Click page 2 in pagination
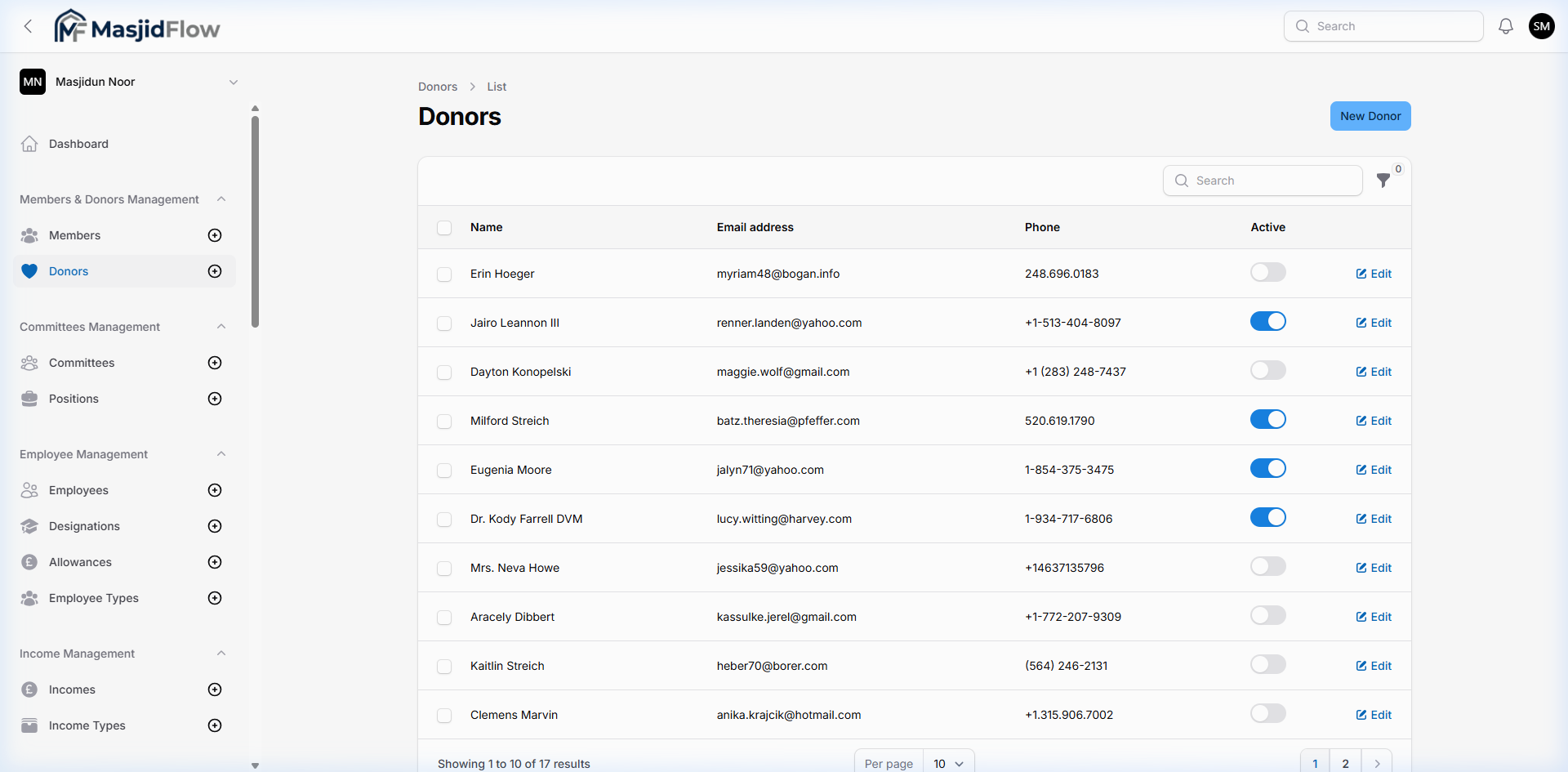The image size is (1568, 772). tap(1345, 763)
